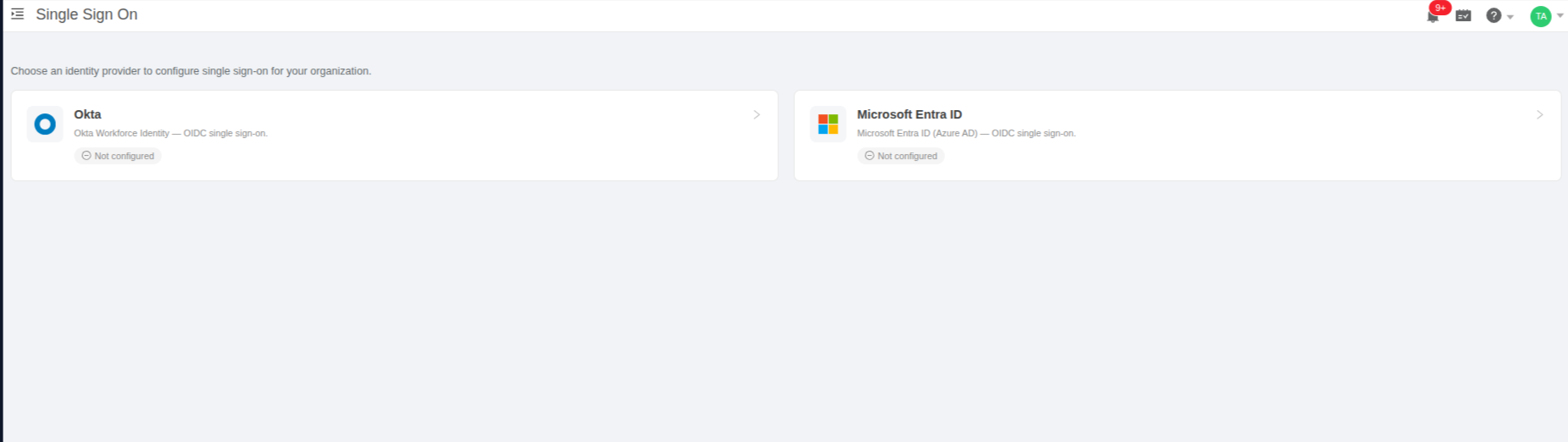Open the calendar tasks icon

point(1464,15)
